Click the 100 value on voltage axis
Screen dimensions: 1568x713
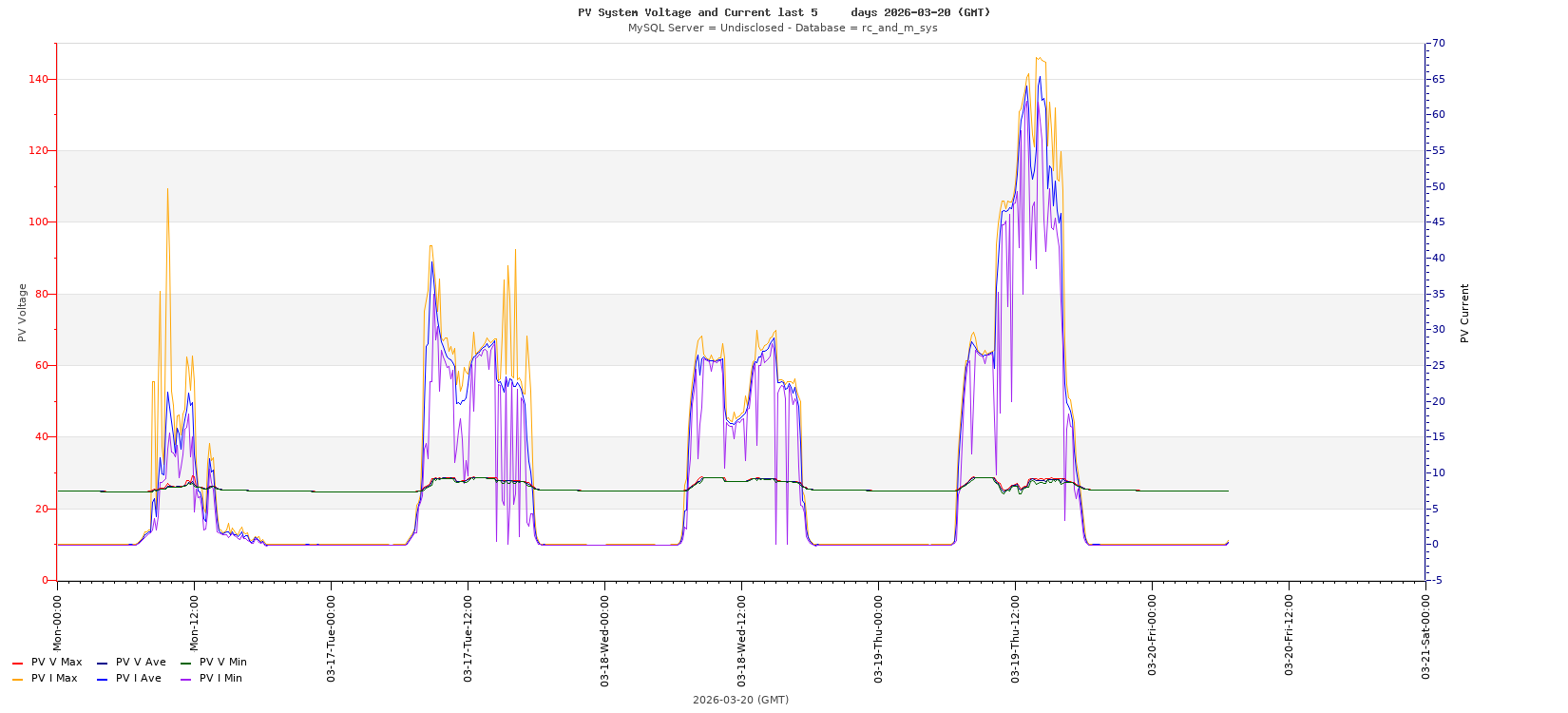39,222
